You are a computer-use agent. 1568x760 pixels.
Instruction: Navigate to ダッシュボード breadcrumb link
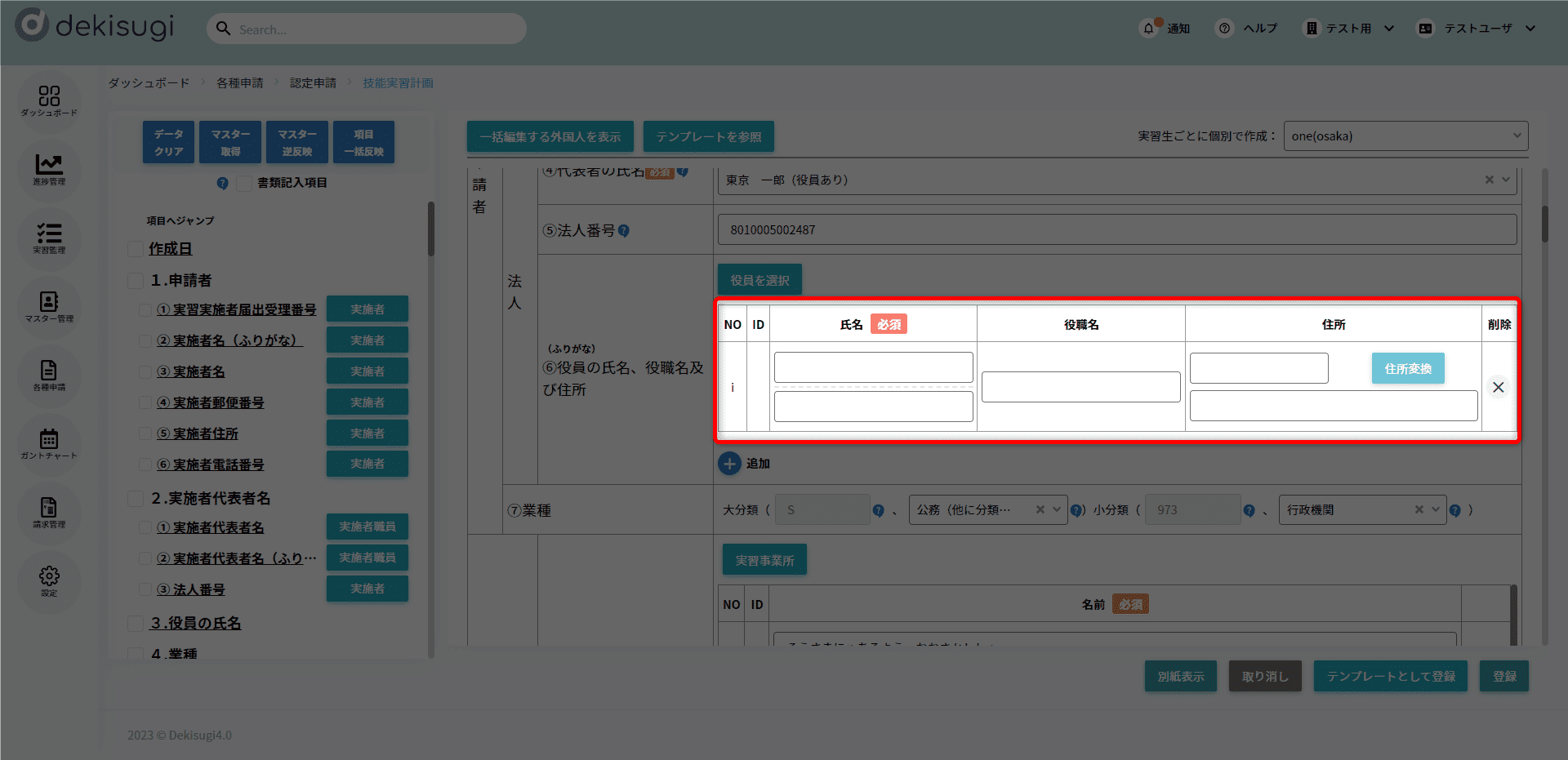(149, 83)
